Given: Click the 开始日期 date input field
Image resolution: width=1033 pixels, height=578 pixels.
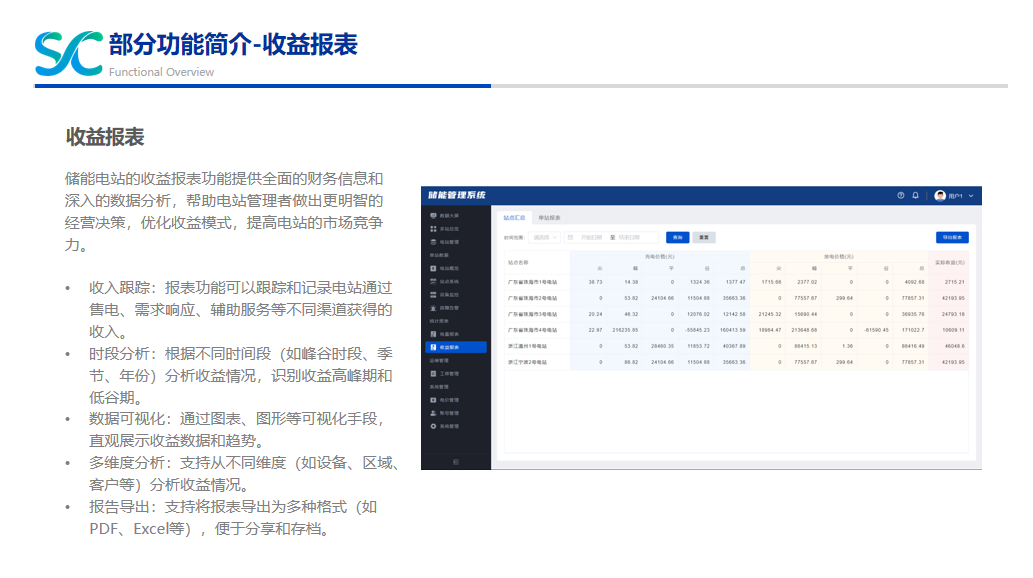Looking at the screenshot, I should pyautogui.click(x=593, y=238).
